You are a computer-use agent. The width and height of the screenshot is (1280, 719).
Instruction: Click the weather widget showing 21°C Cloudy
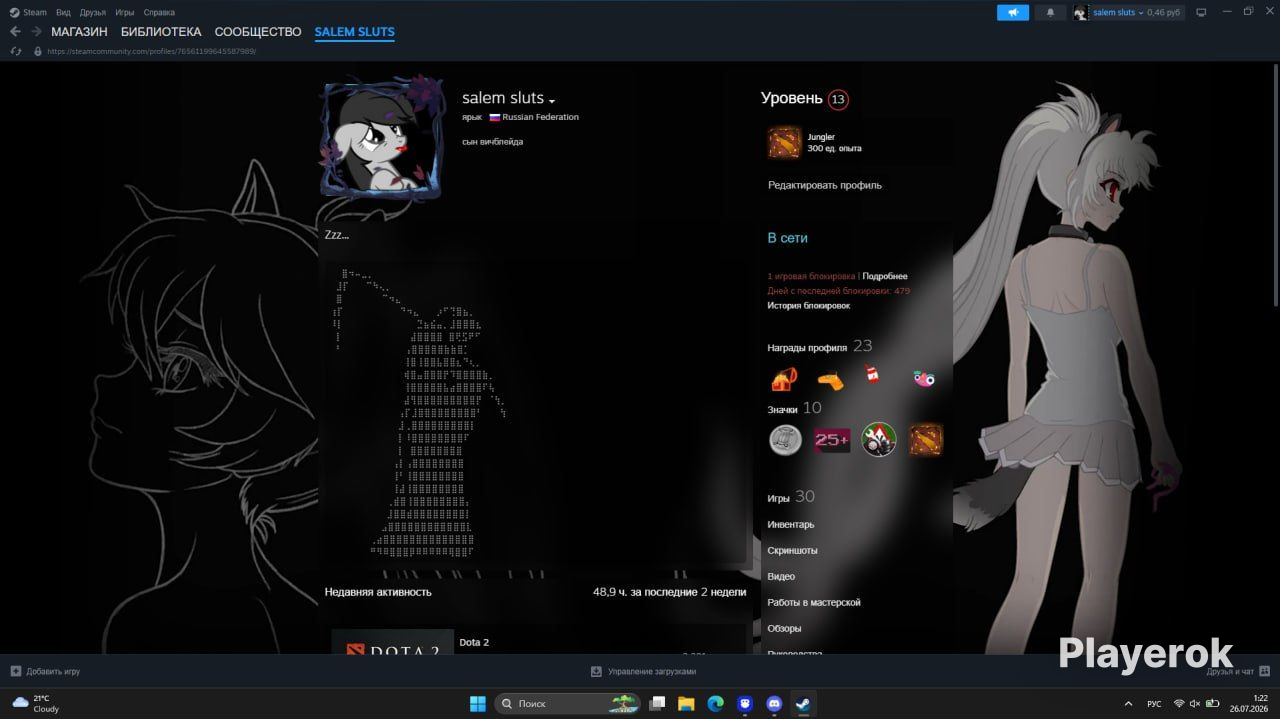coord(36,703)
